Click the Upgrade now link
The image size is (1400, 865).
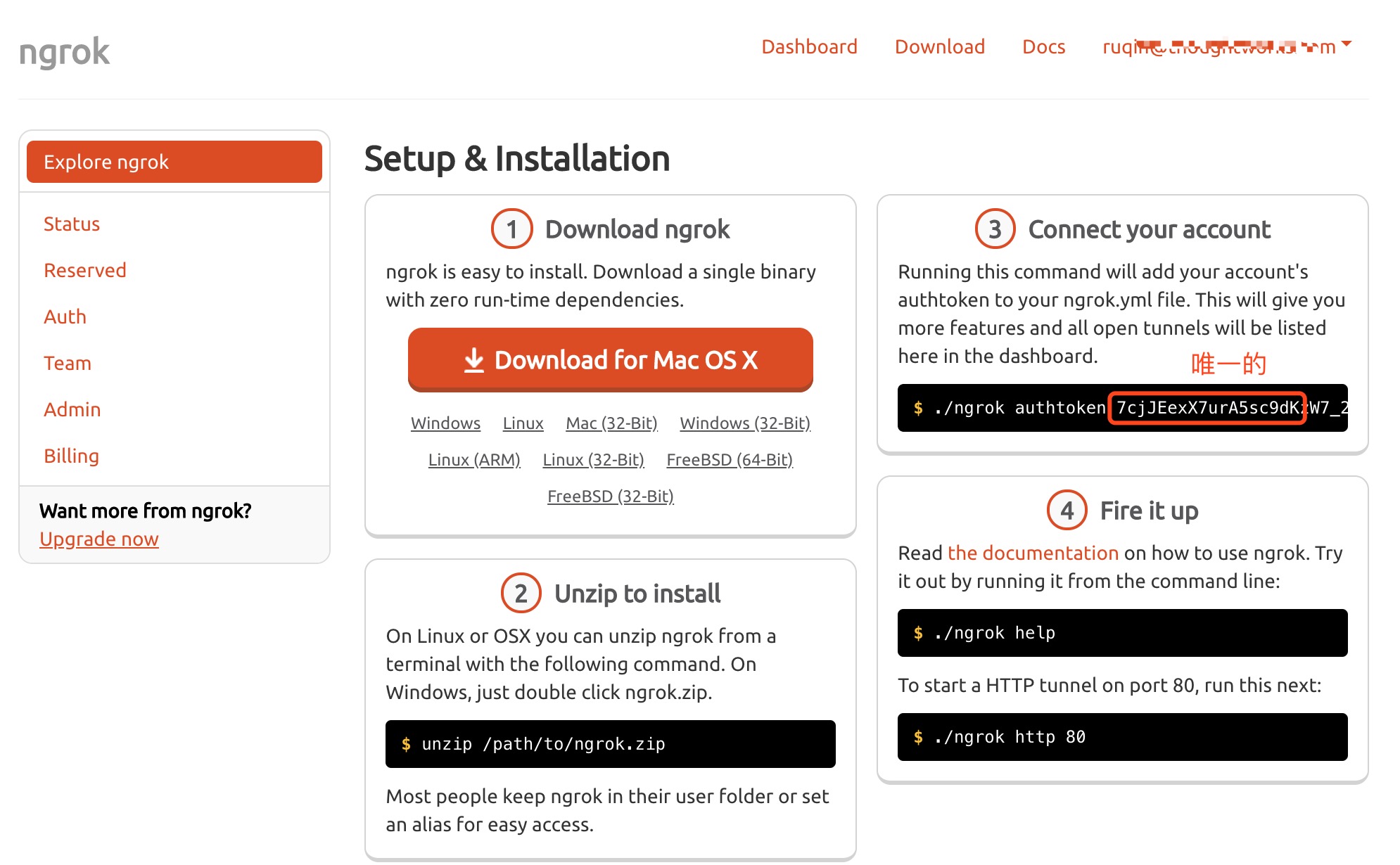[x=99, y=539]
